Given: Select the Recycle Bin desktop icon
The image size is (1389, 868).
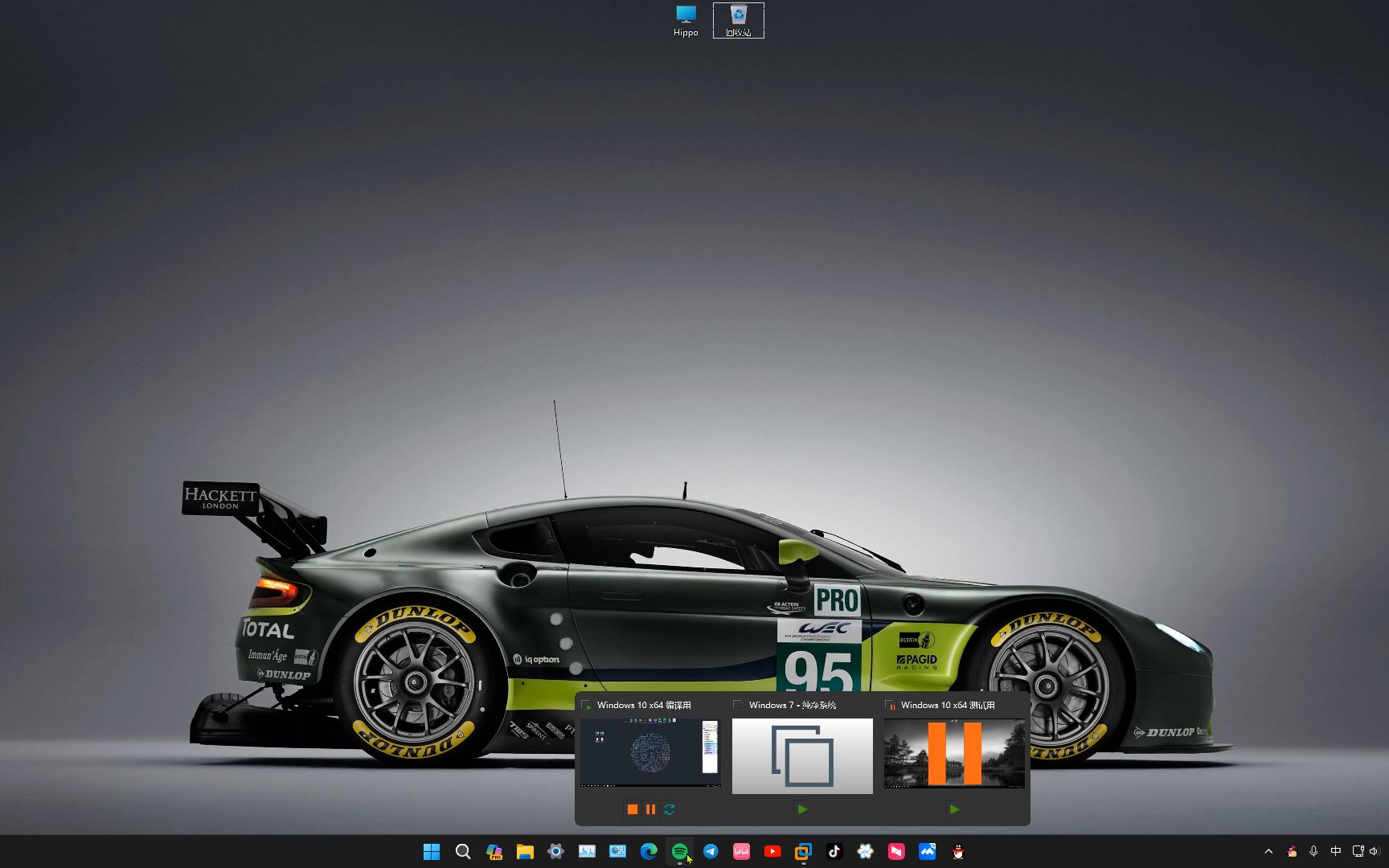Looking at the screenshot, I should pos(739,20).
